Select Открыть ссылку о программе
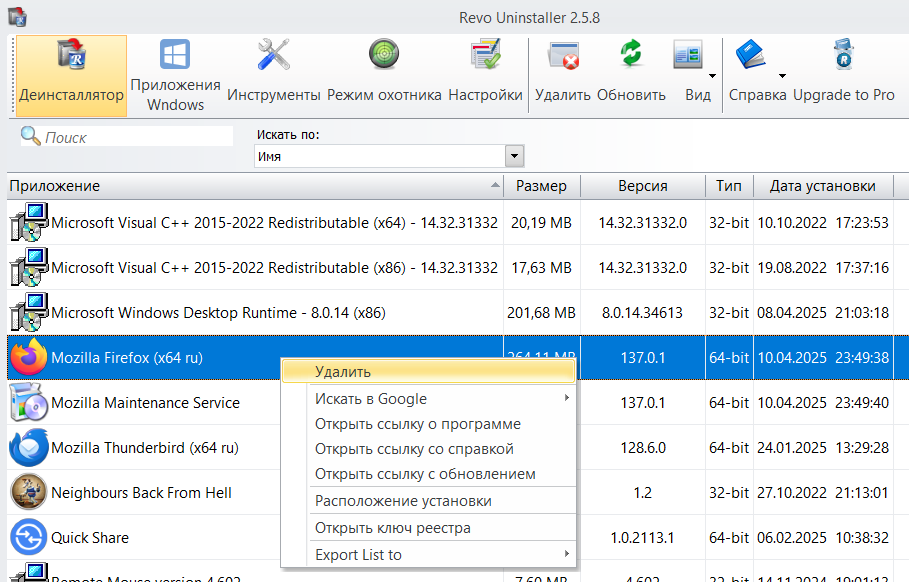Screen dimensions: 909x582 (428, 424)
